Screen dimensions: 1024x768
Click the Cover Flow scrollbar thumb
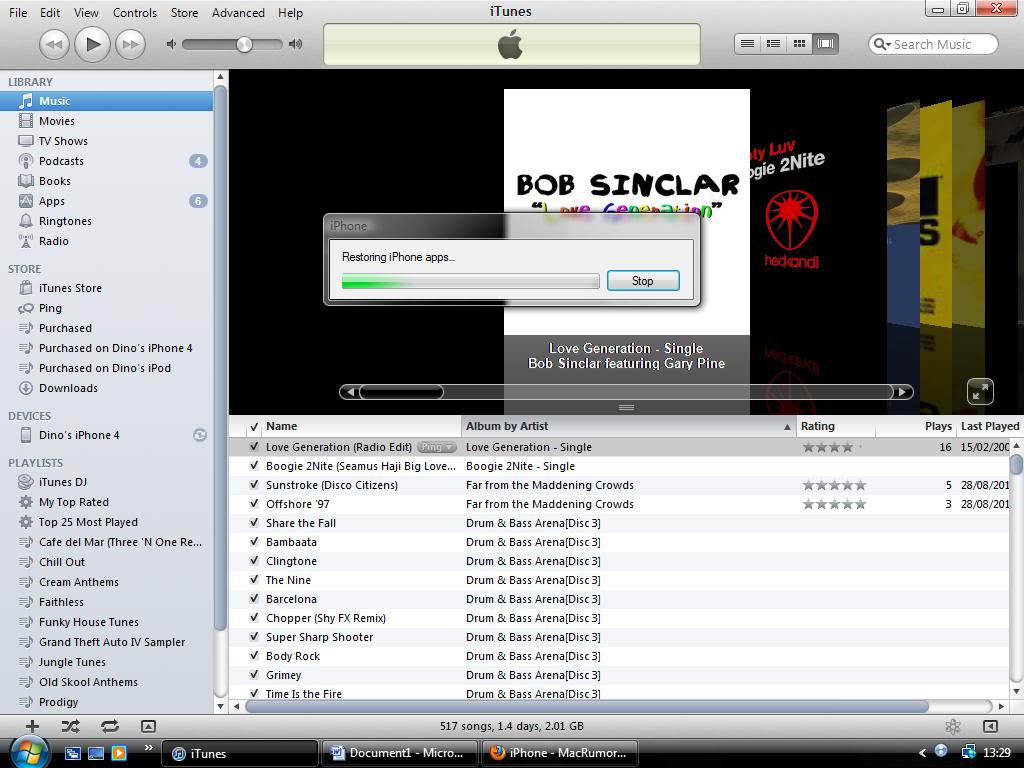(402, 392)
